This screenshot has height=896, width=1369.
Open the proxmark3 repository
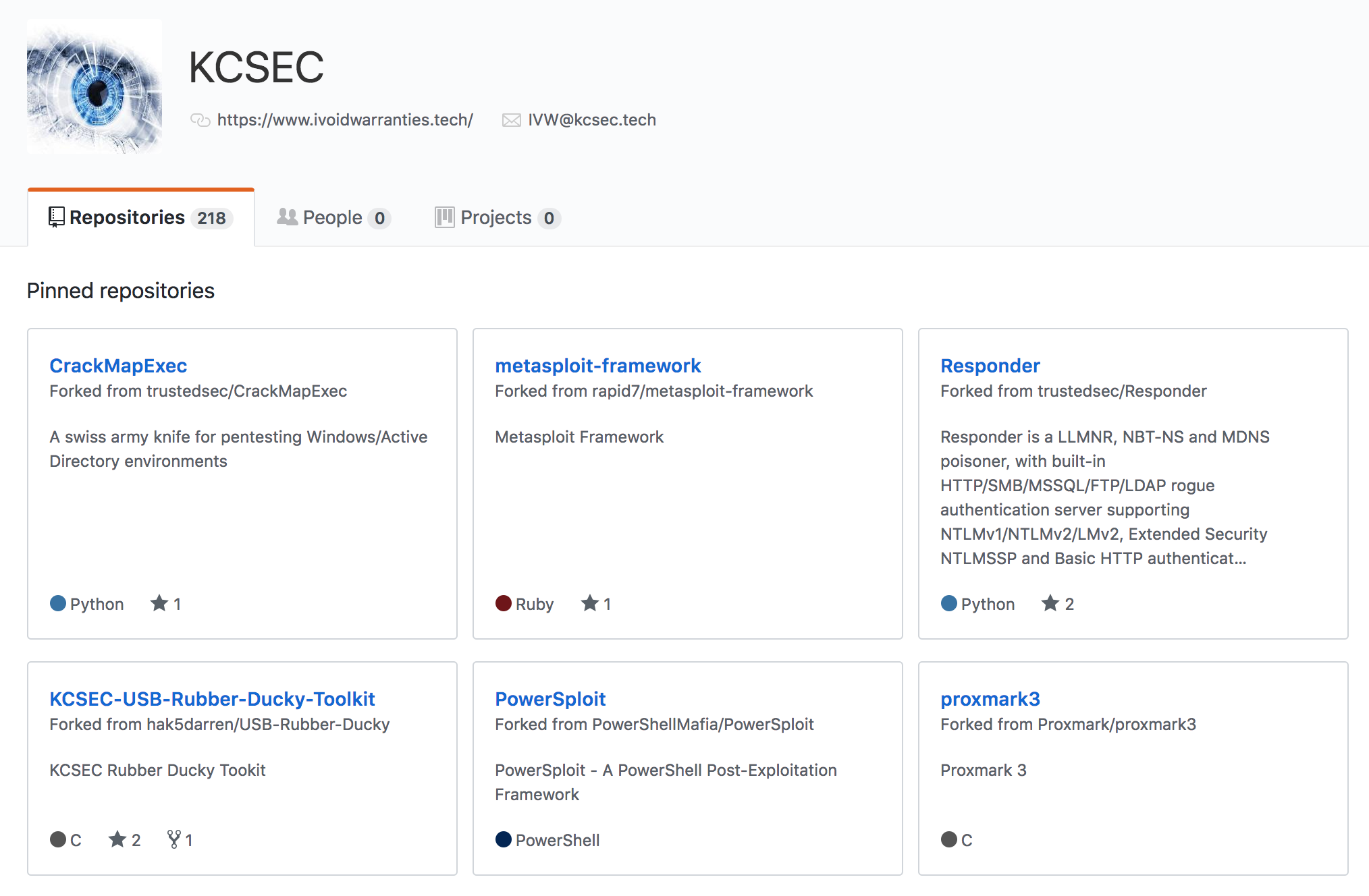pos(990,699)
